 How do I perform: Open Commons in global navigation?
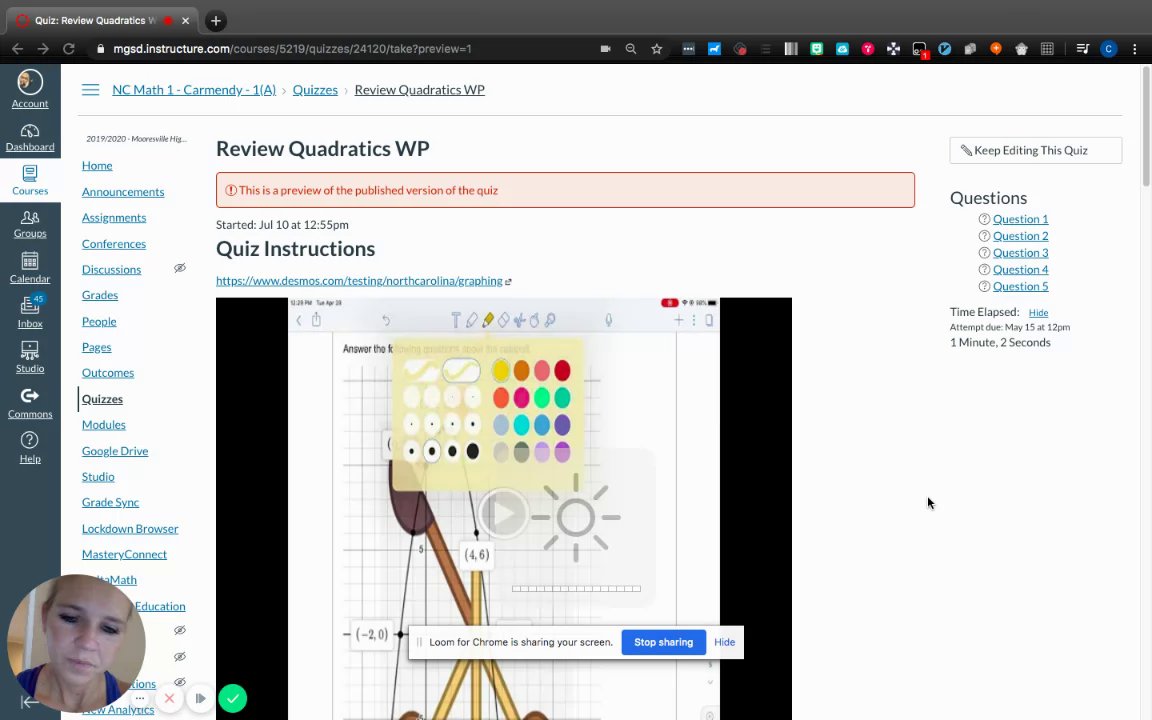pyautogui.click(x=30, y=403)
